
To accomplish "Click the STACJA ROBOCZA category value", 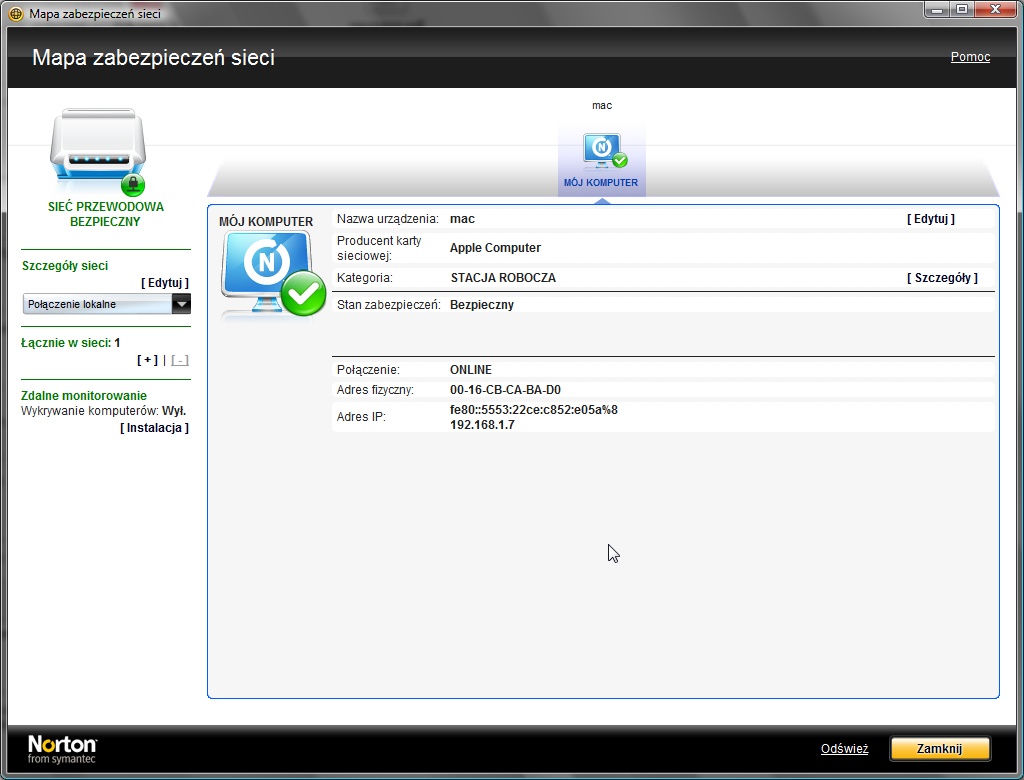I will 503,278.
